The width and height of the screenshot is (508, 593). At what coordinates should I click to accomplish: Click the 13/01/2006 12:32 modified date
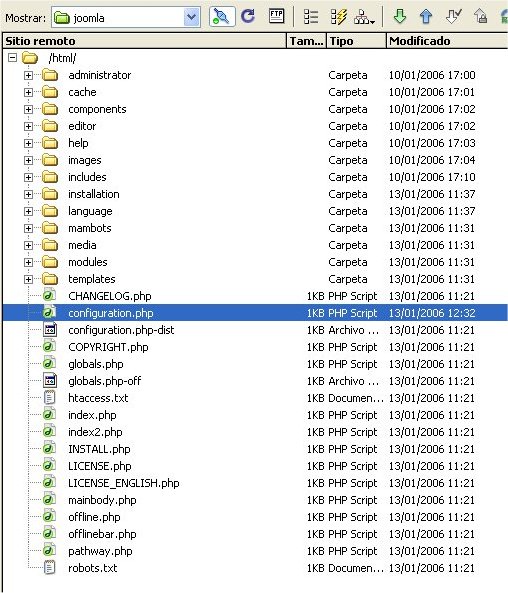pyautogui.click(x=432, y=313)
